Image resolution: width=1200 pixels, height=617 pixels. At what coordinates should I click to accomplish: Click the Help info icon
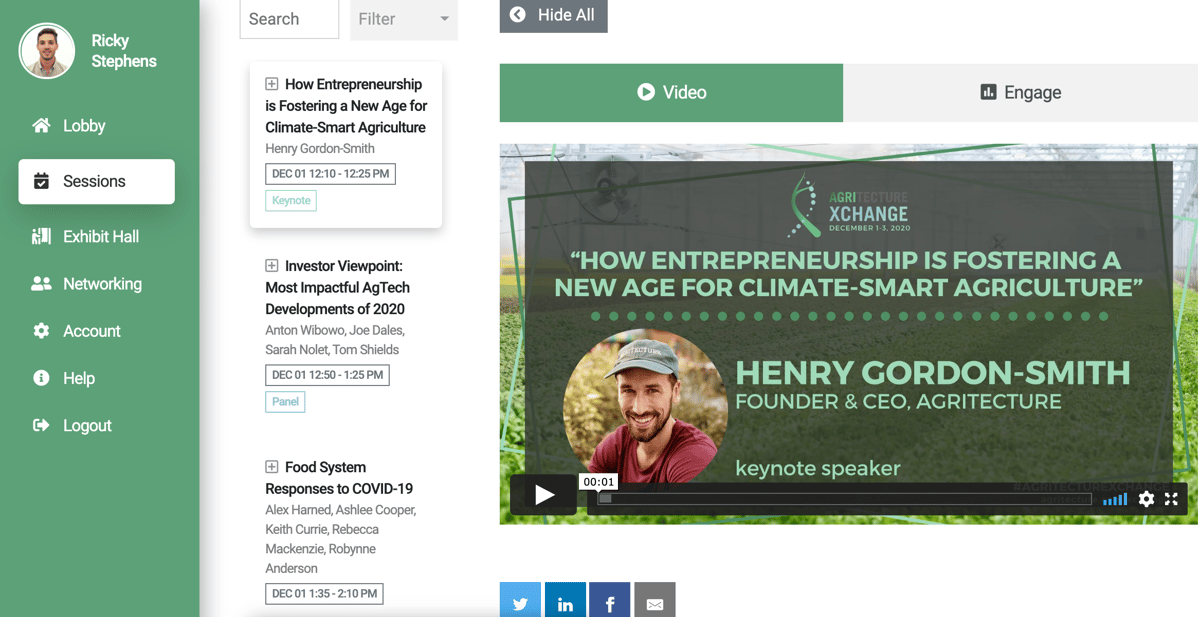click(x=41, y=378)
